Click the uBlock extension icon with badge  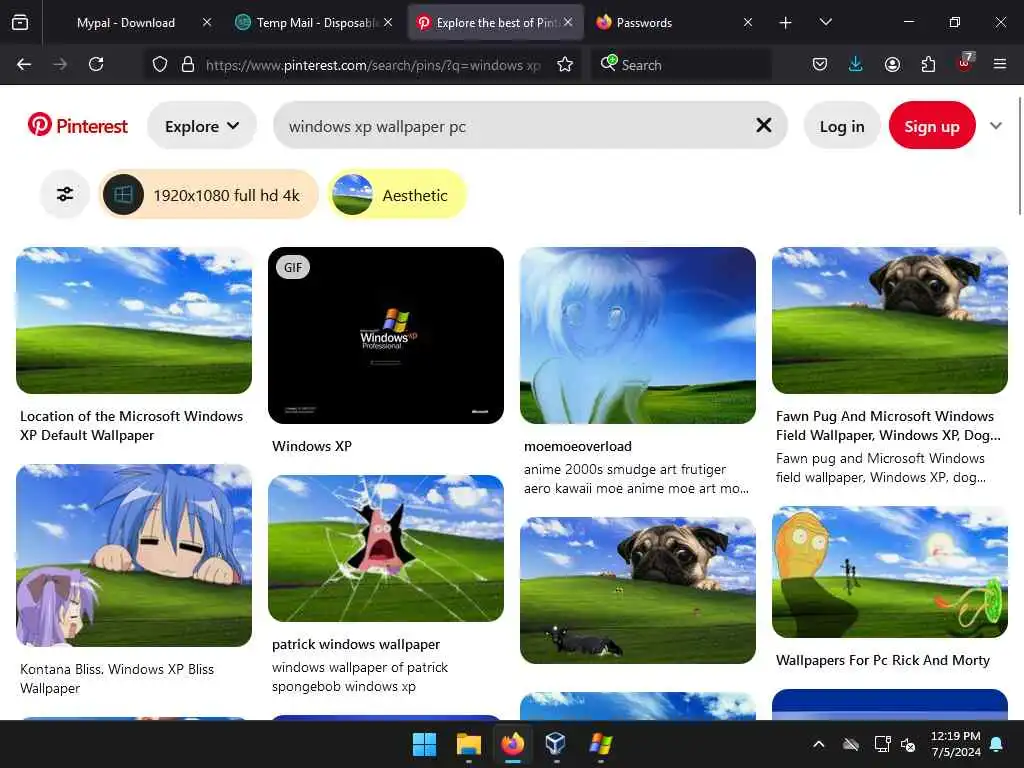965,63
